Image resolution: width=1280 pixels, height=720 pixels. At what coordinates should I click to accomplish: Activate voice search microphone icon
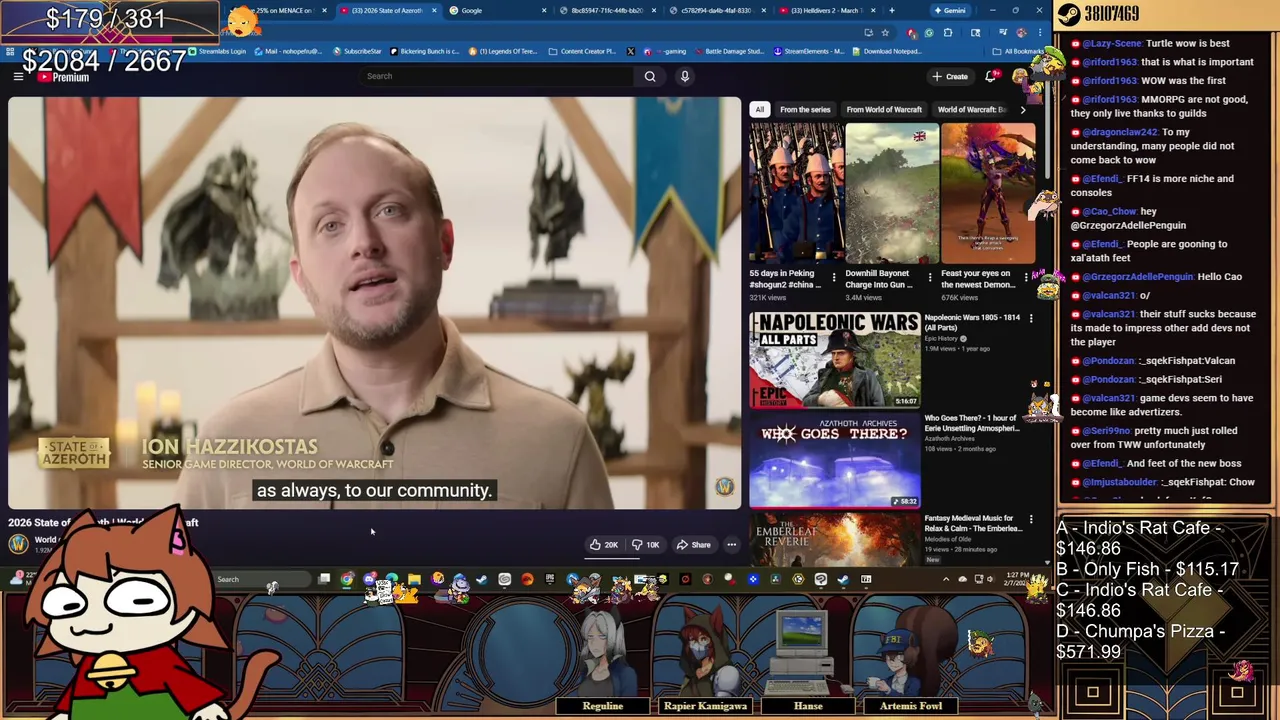point(685,76)
